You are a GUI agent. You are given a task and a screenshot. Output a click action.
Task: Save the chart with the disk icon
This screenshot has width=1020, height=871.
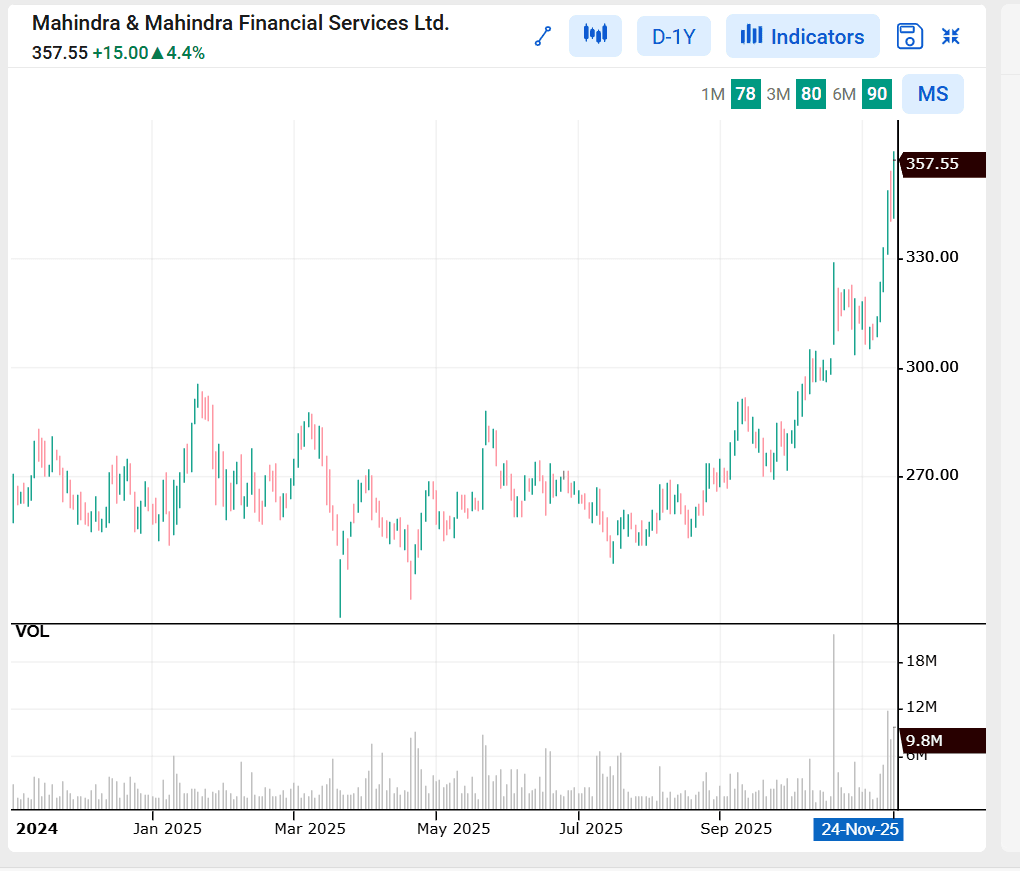point(909,36)
